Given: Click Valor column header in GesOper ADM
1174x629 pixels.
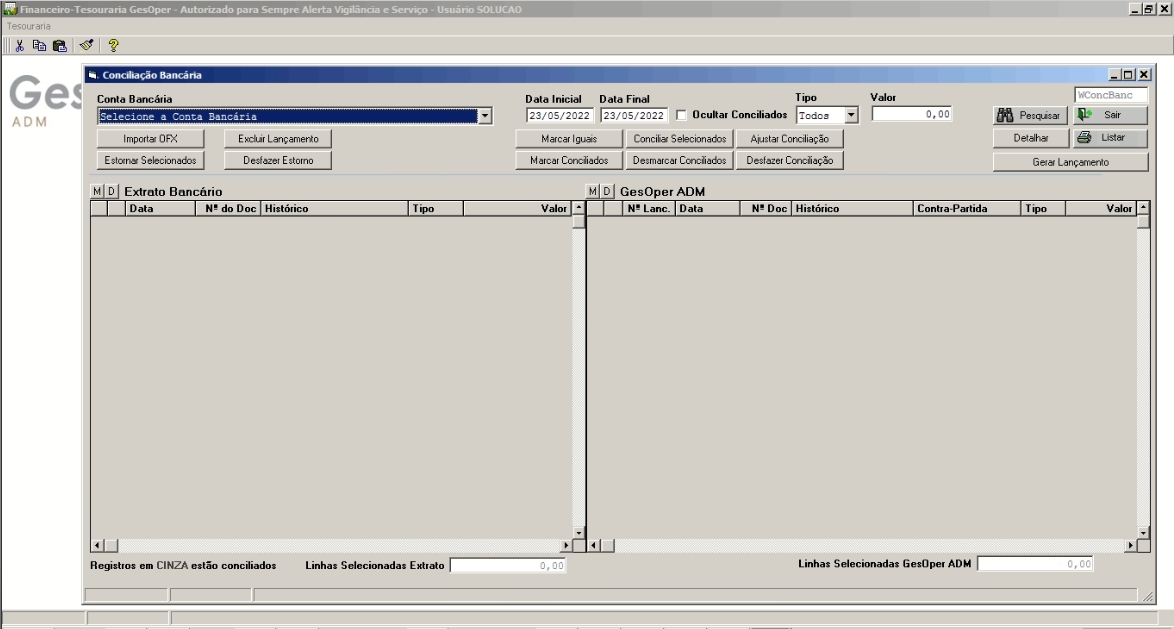Looking at the screenshot, I should coord(1101,208).
